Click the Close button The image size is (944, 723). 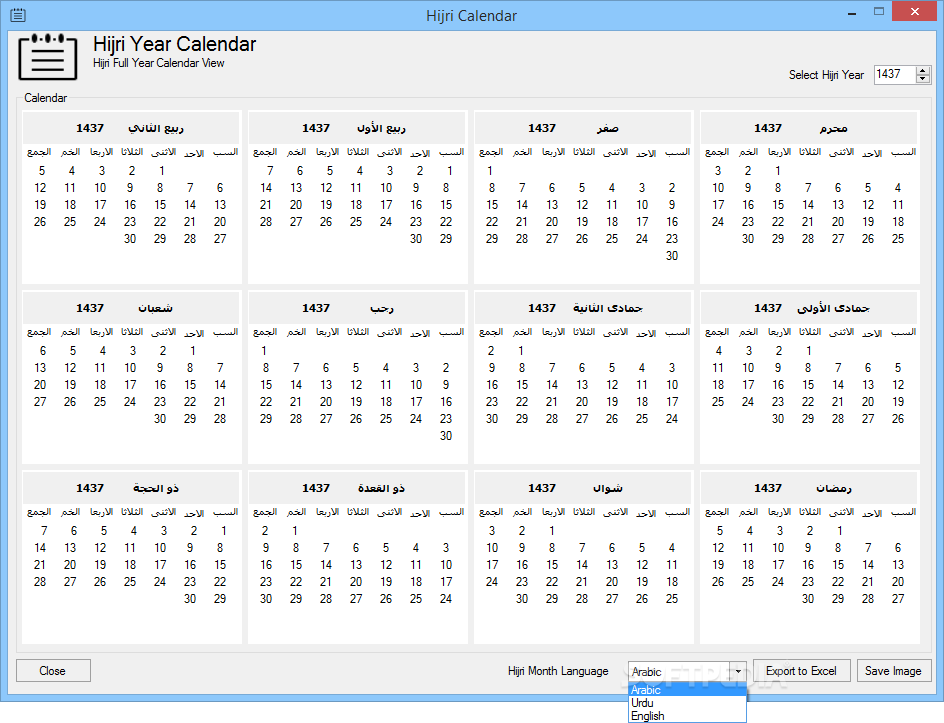(x=53, y=671)
